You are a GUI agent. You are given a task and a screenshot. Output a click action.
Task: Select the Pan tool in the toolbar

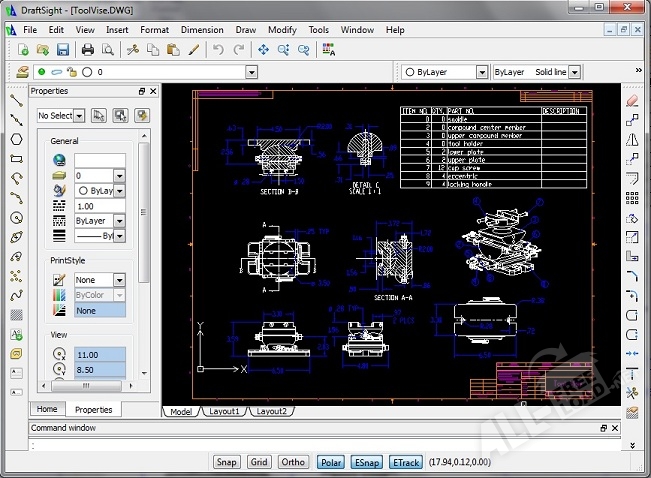click(264, 49)
